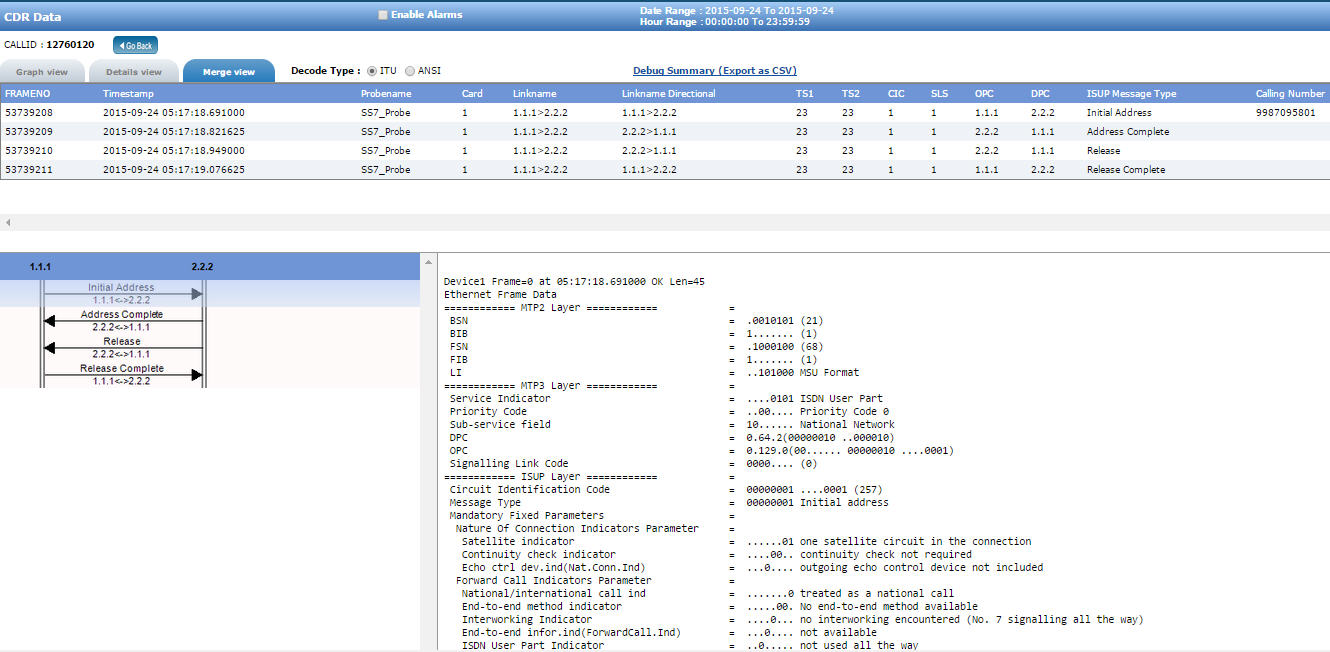Viewport: 1330px width, 652px height.
Task: Open the Details view tab
Action: click(134, 72)
